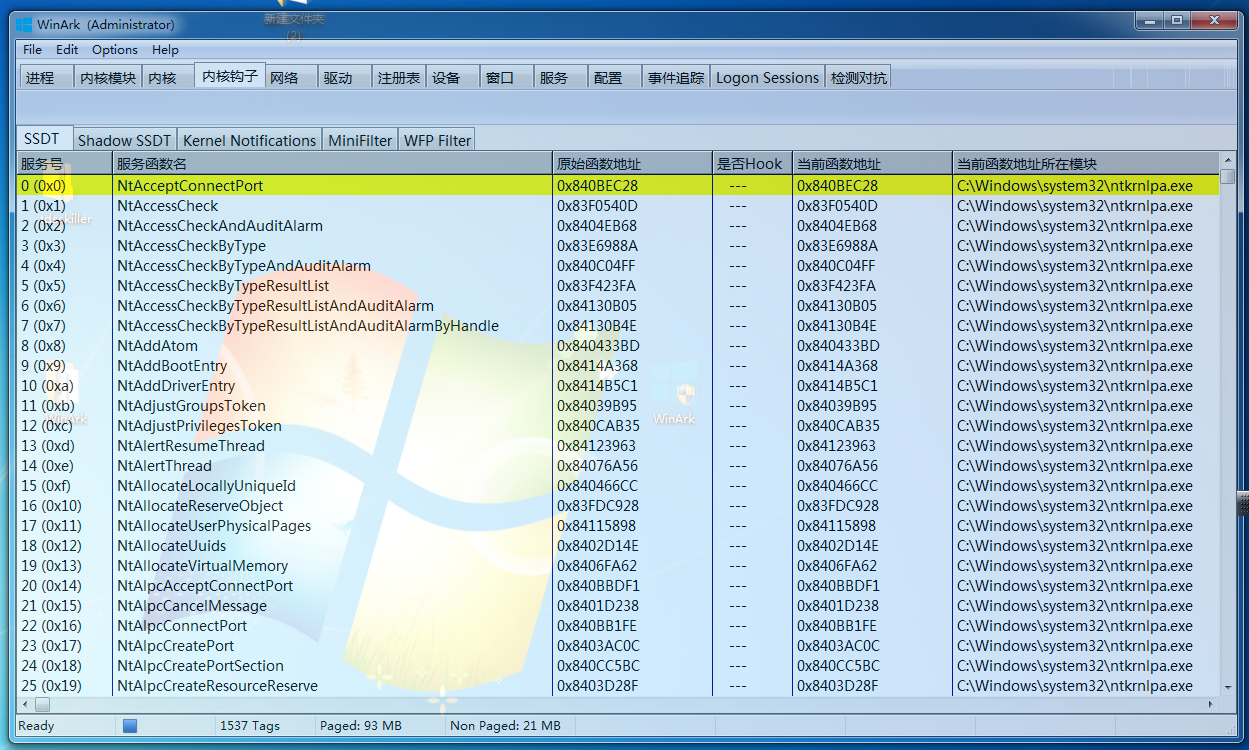The width and height of the screenshot is (1249, 750).
Task: Switch to the 事件追踪 tab
Action: (676, 77)
